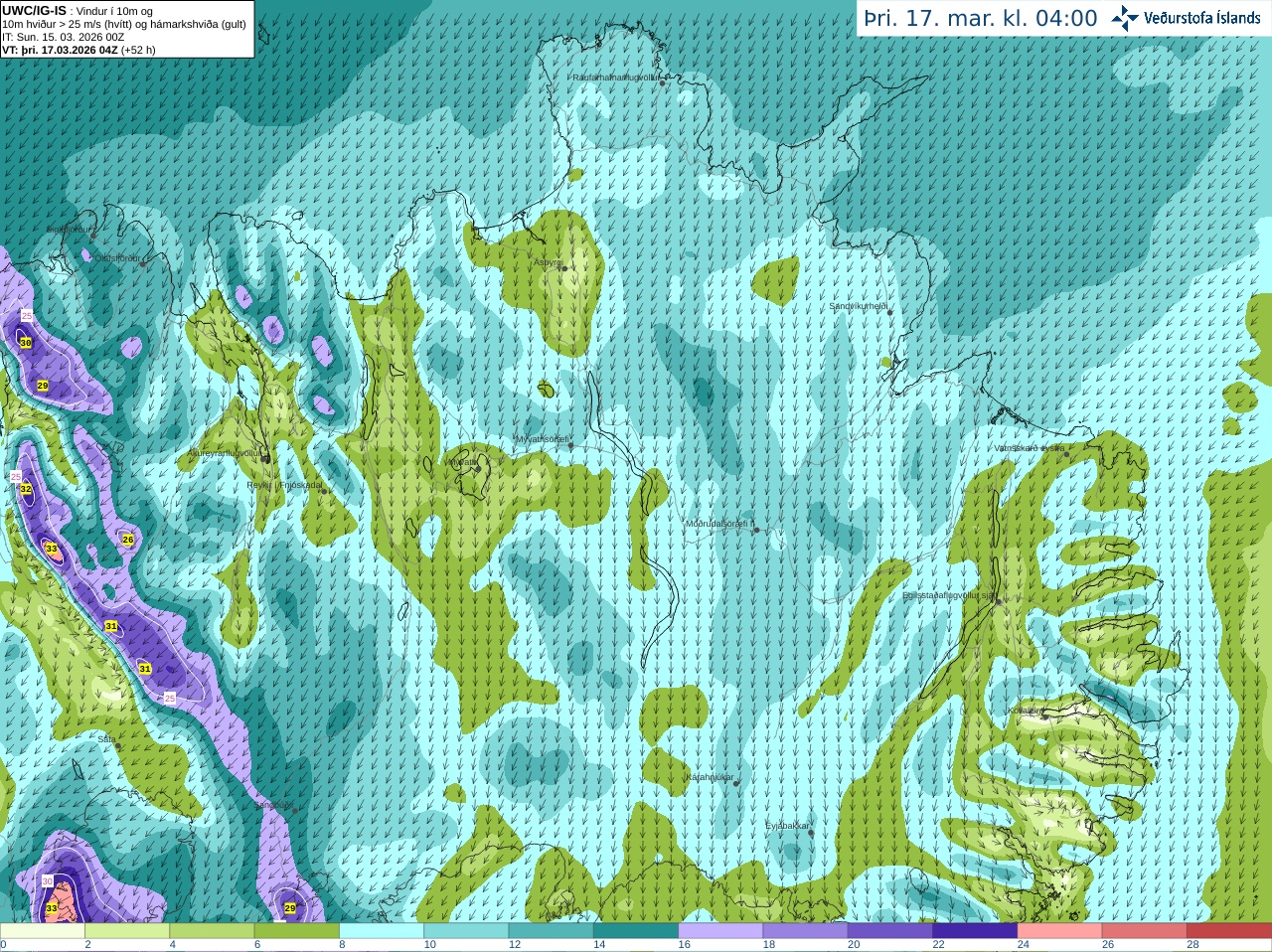Click the legend scale number 24
The width and height of the screenshot is (1272, 952).
point(1023,944)
